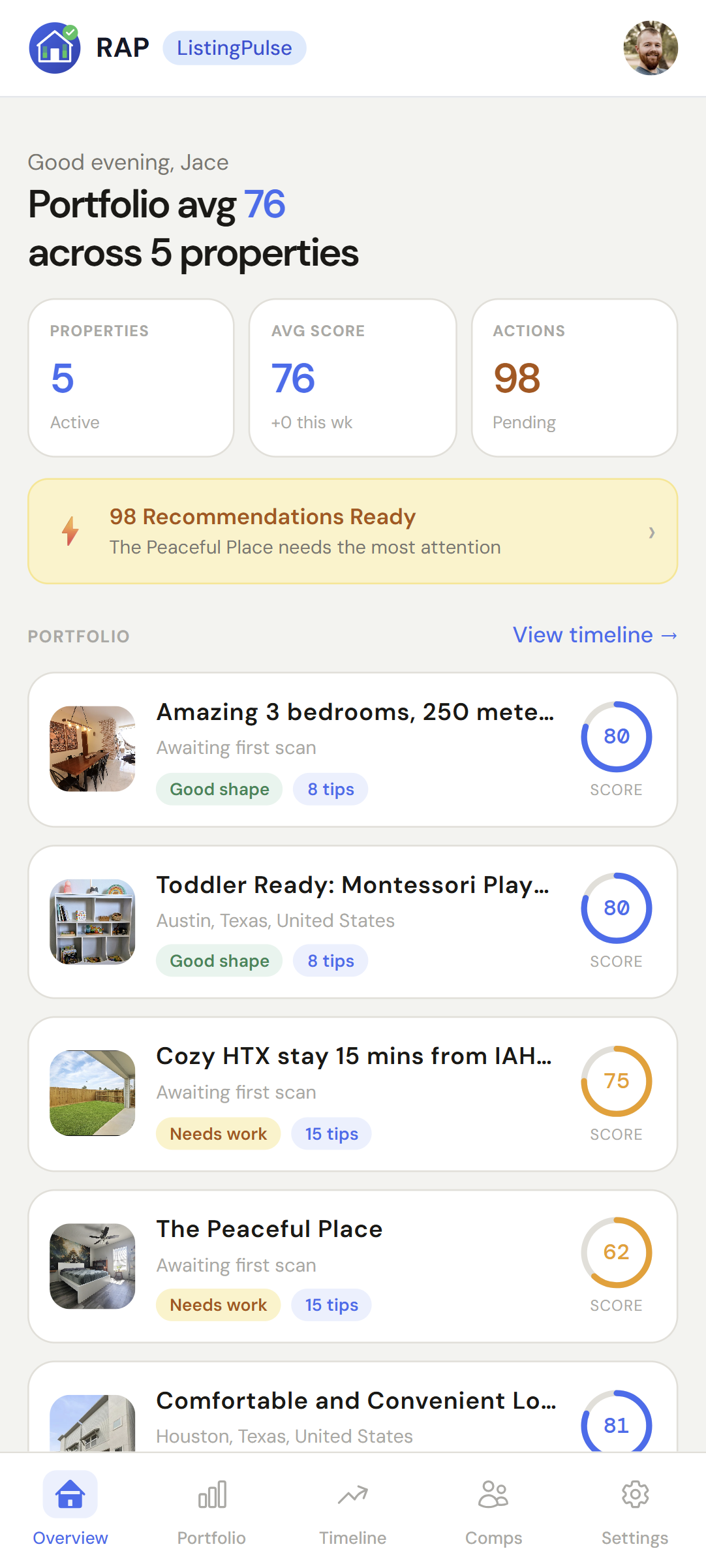Select the Actions pending card

point(574,378)
